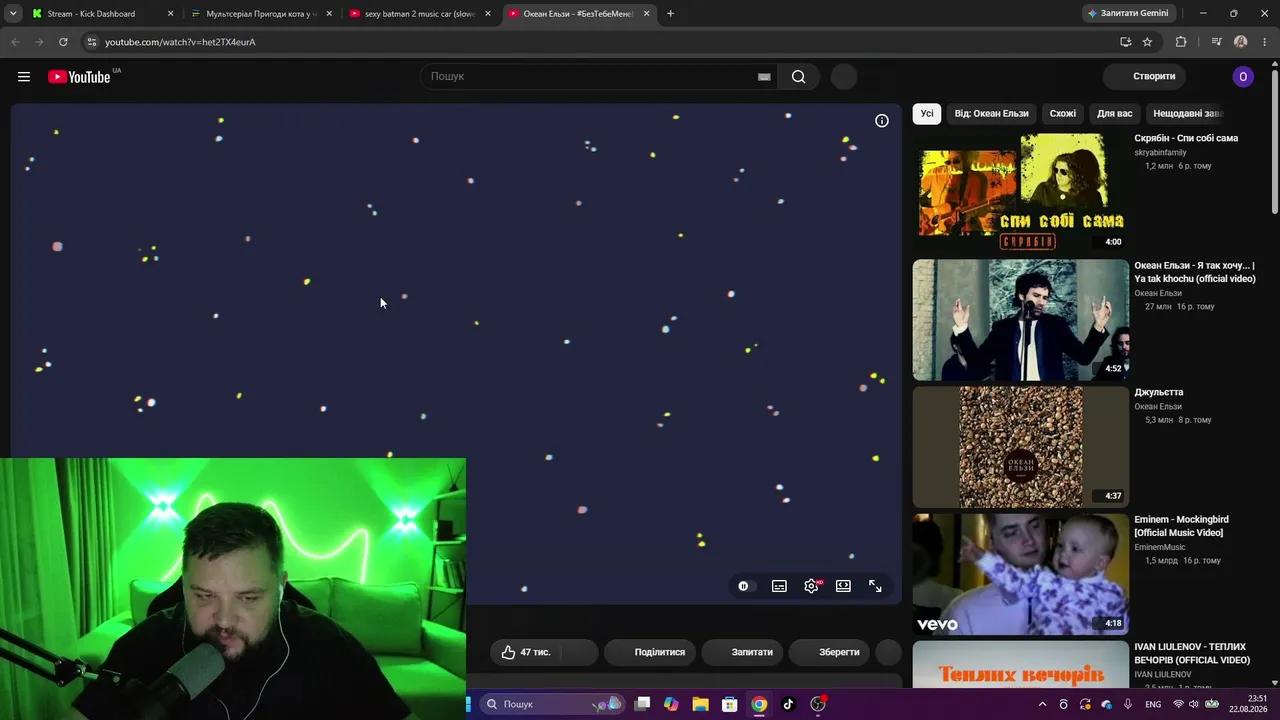Select the Схожі filter chip
The image size is (1280, 720).
(1063, 114)
